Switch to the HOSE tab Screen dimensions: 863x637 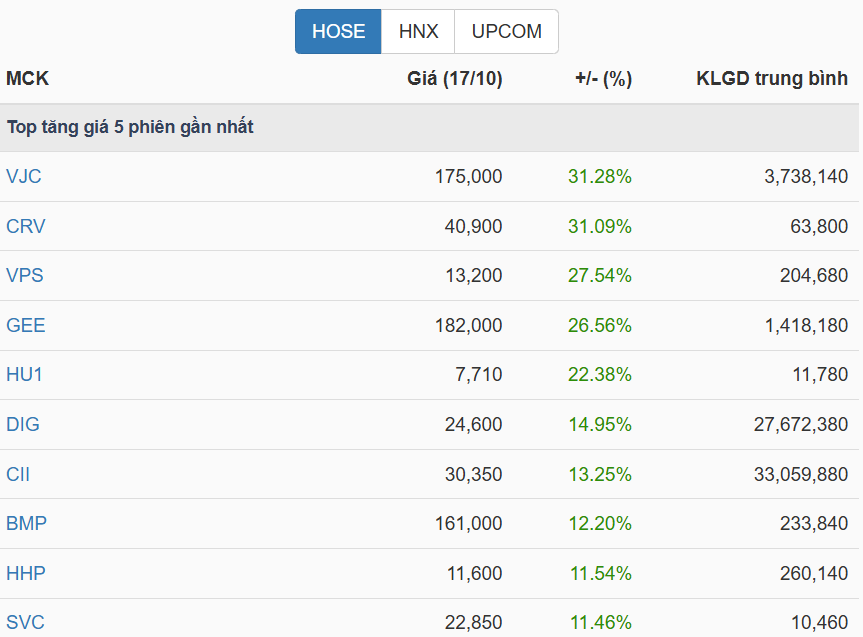338,31
